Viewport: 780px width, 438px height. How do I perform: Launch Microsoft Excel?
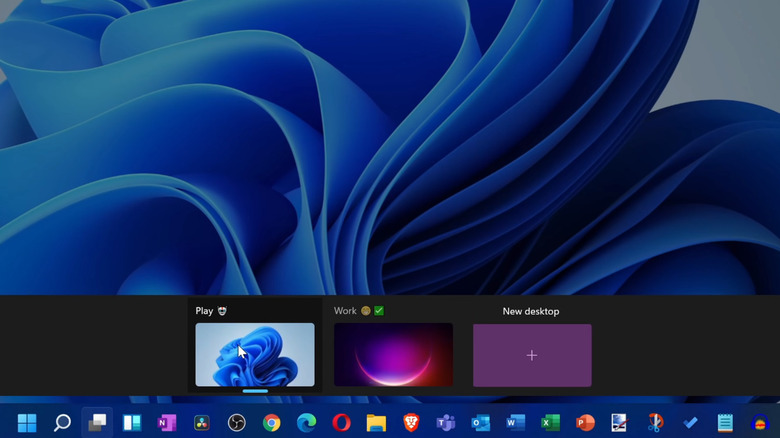pyautogui.click(x=551, y=423)
